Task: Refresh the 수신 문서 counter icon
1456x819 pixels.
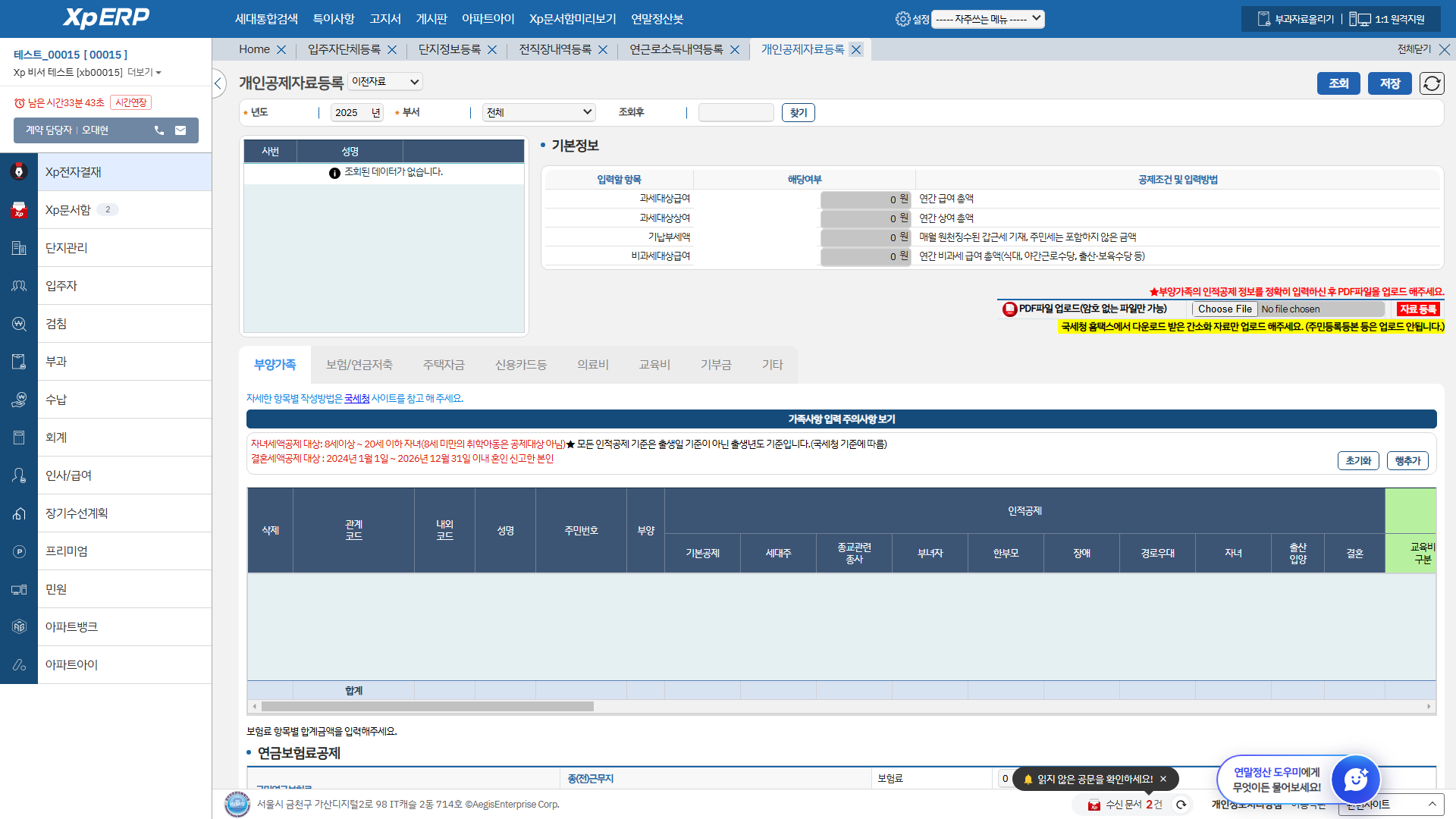Action: coord(1181,805)
